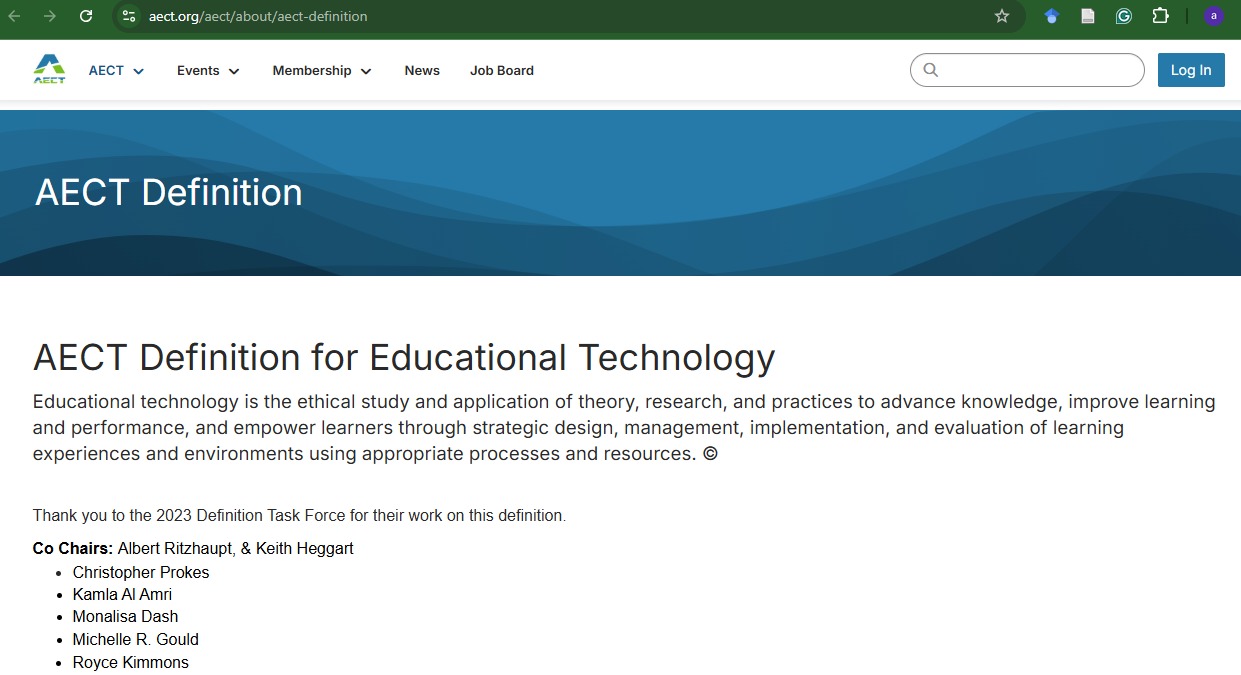Click the magnifier icon in search box
Viewport: 1241px width, 675px height.
click(931, 70)
